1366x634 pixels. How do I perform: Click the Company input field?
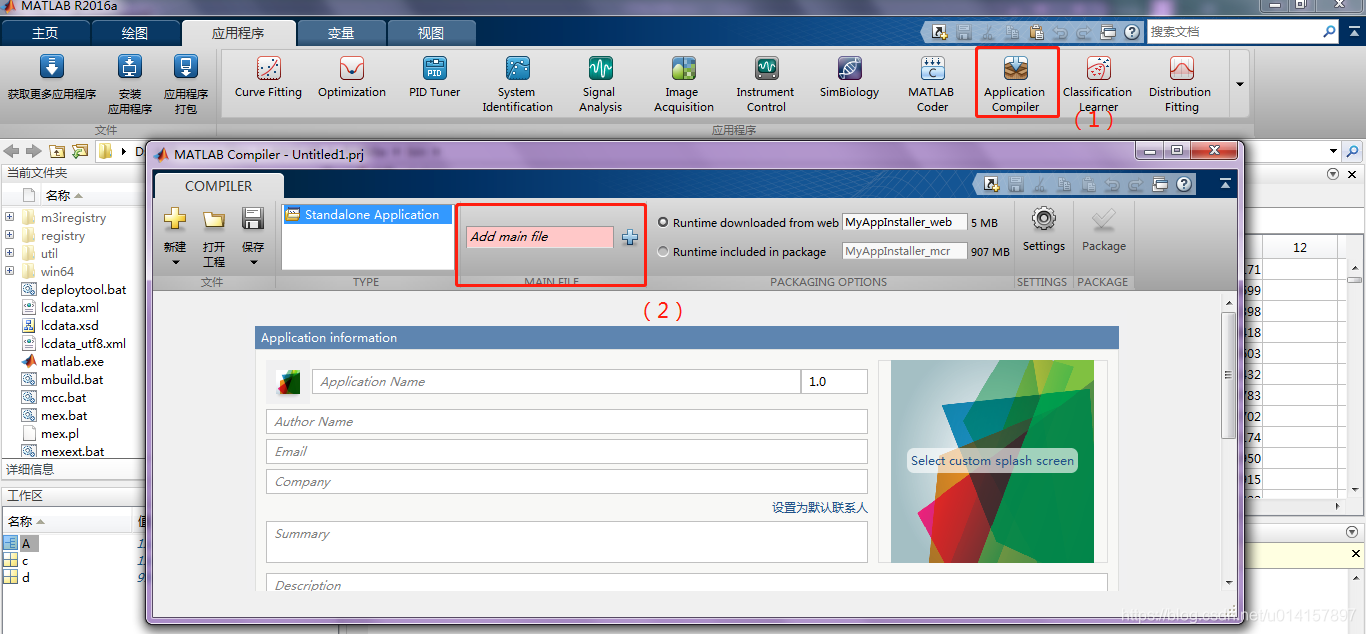567,481
